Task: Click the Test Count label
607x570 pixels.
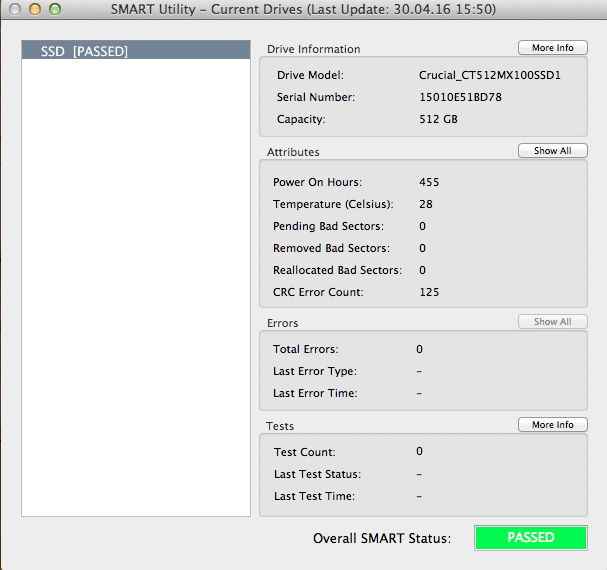Action: (x=305, y=452)
